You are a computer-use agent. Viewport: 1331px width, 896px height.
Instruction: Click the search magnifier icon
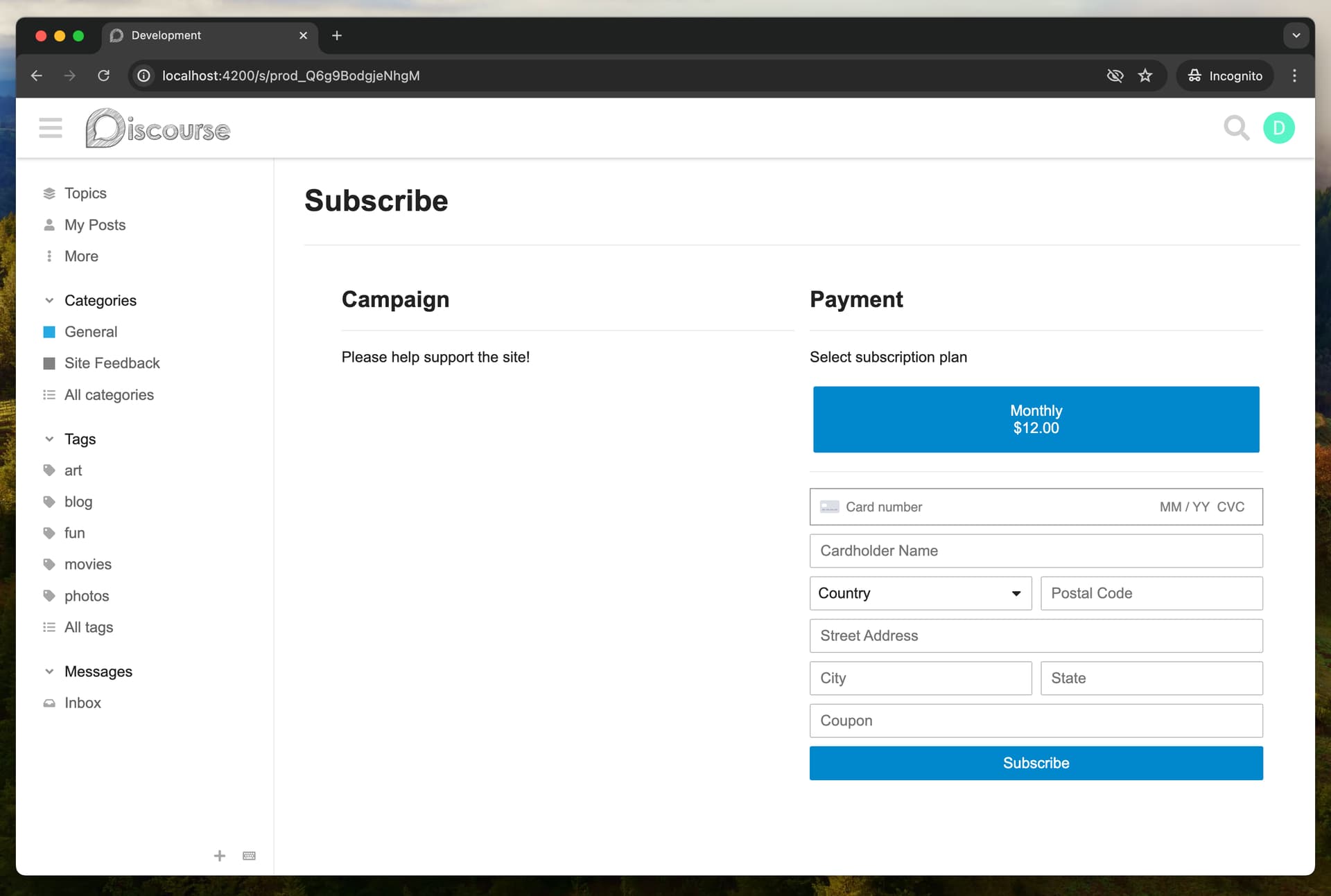[1236, 128]
